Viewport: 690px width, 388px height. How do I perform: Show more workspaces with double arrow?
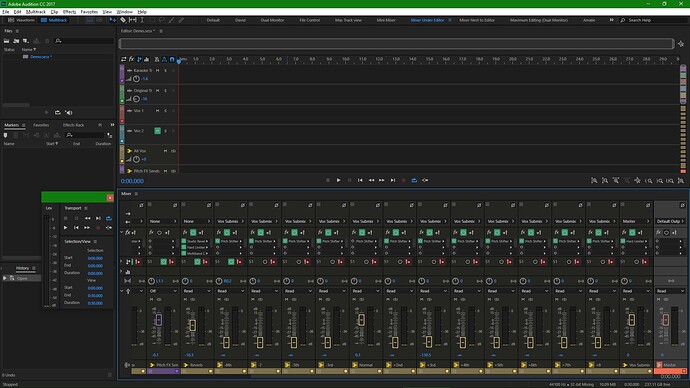[x=611, y=20]
